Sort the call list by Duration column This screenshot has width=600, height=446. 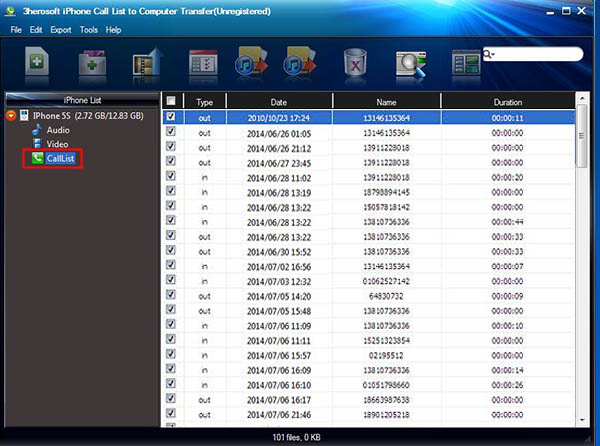click(x=507, y=101)
